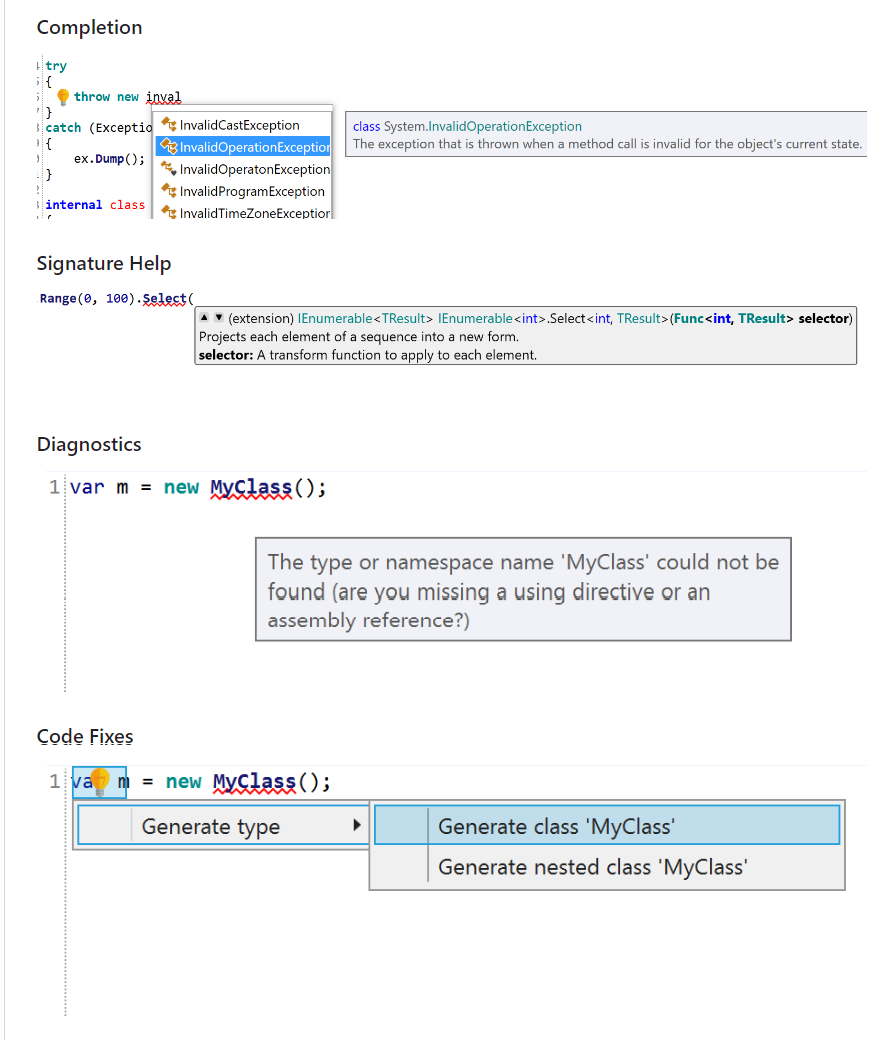This screenshot has height=1040, width=884.
Task: Choose InvalidOperatonException from completion list
Action: click(243, 169)
